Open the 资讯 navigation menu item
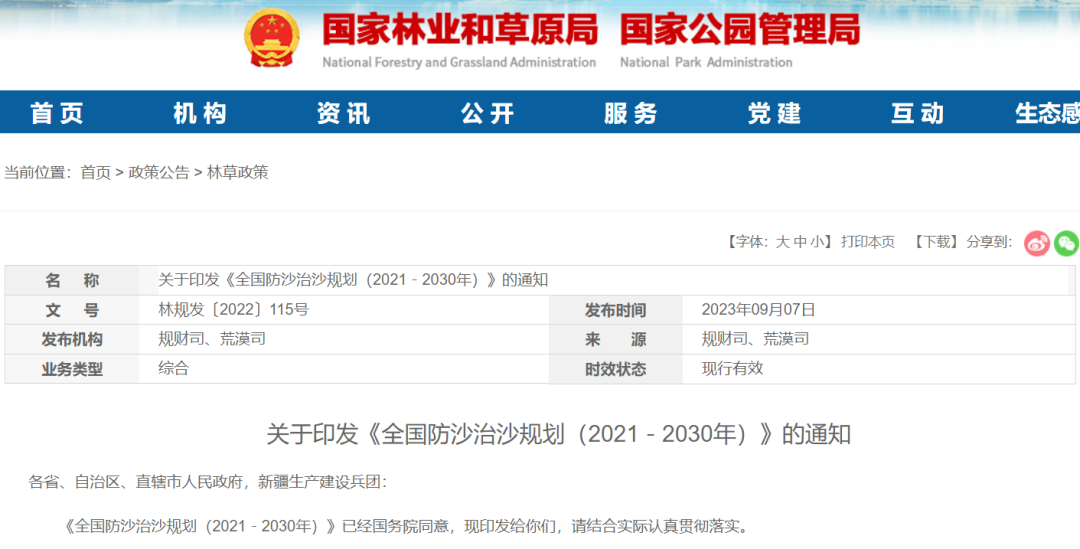This screenshot has height=549, width=1080. pos(344,113)
